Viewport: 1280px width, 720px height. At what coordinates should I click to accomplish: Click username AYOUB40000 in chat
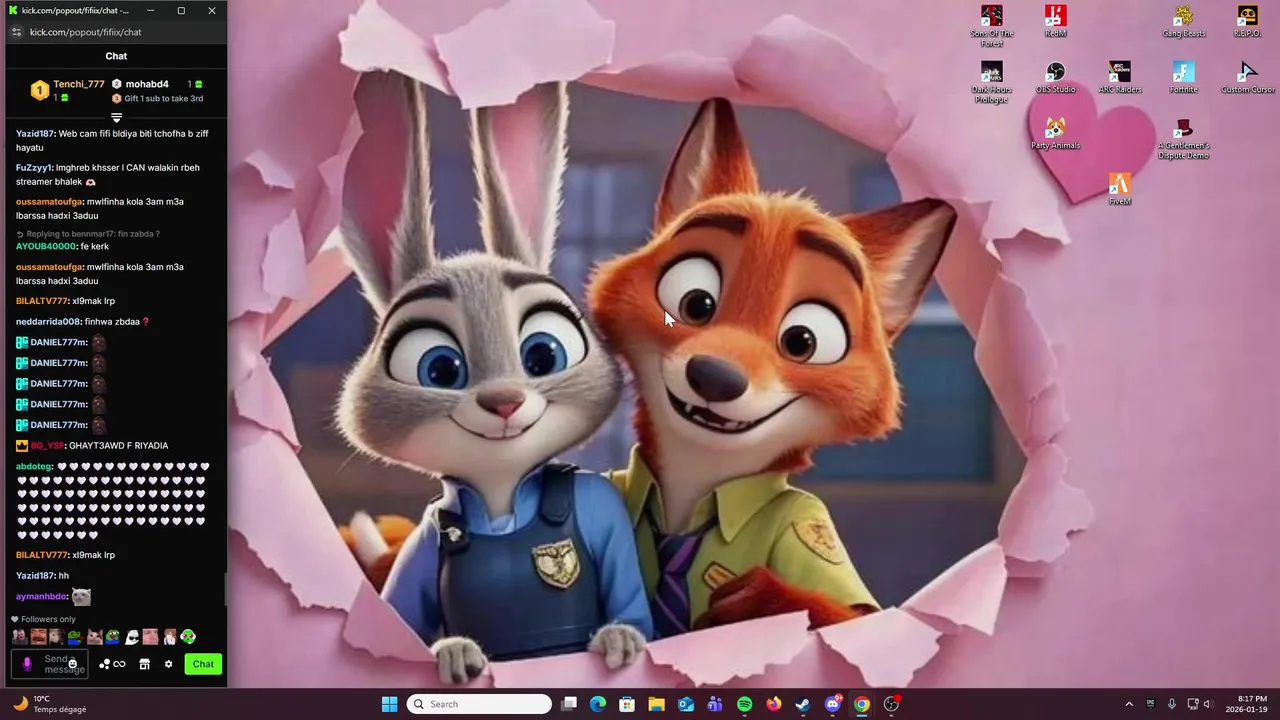pos(46,247)
